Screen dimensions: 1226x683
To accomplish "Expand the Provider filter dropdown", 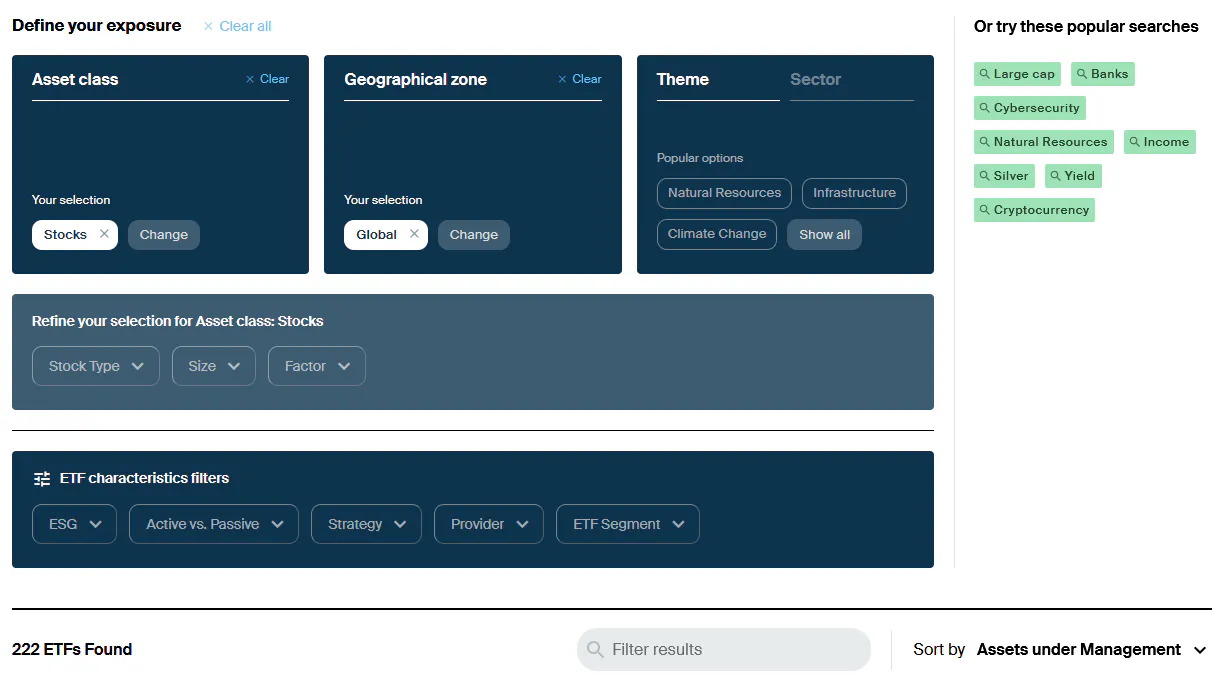I will [x=488, y=523].
